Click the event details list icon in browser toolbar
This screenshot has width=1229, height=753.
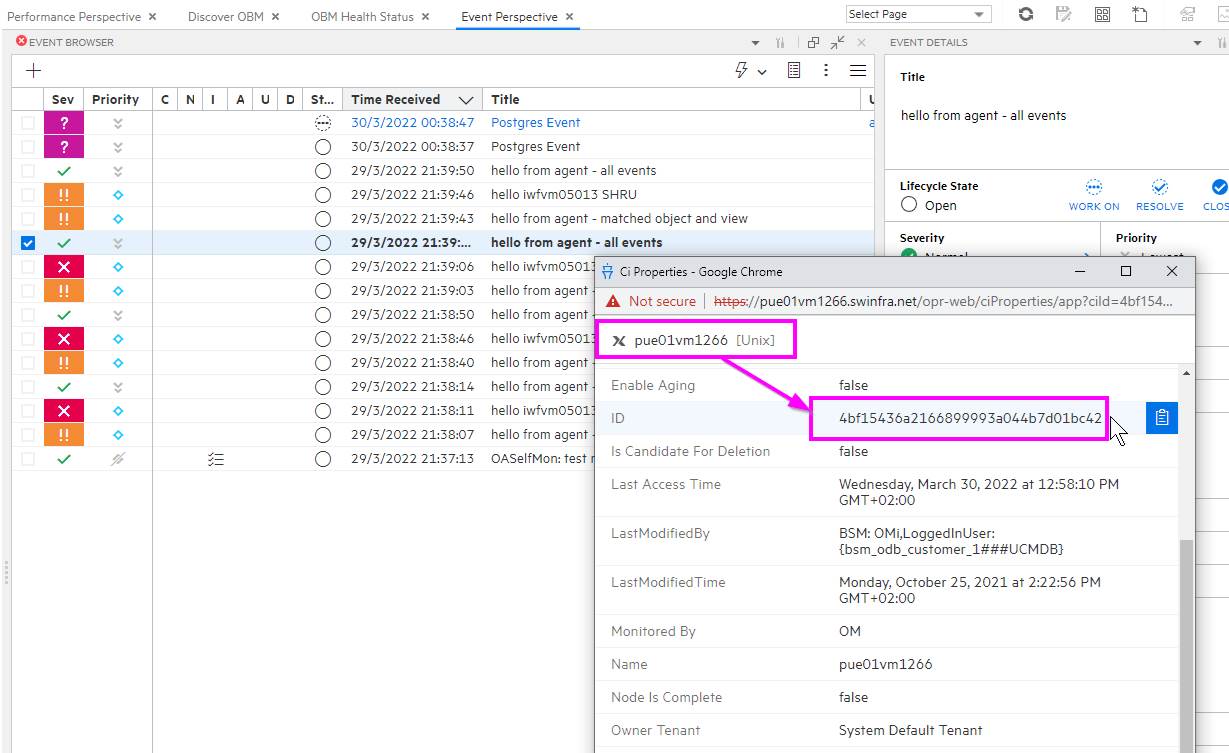click(794, 70)
